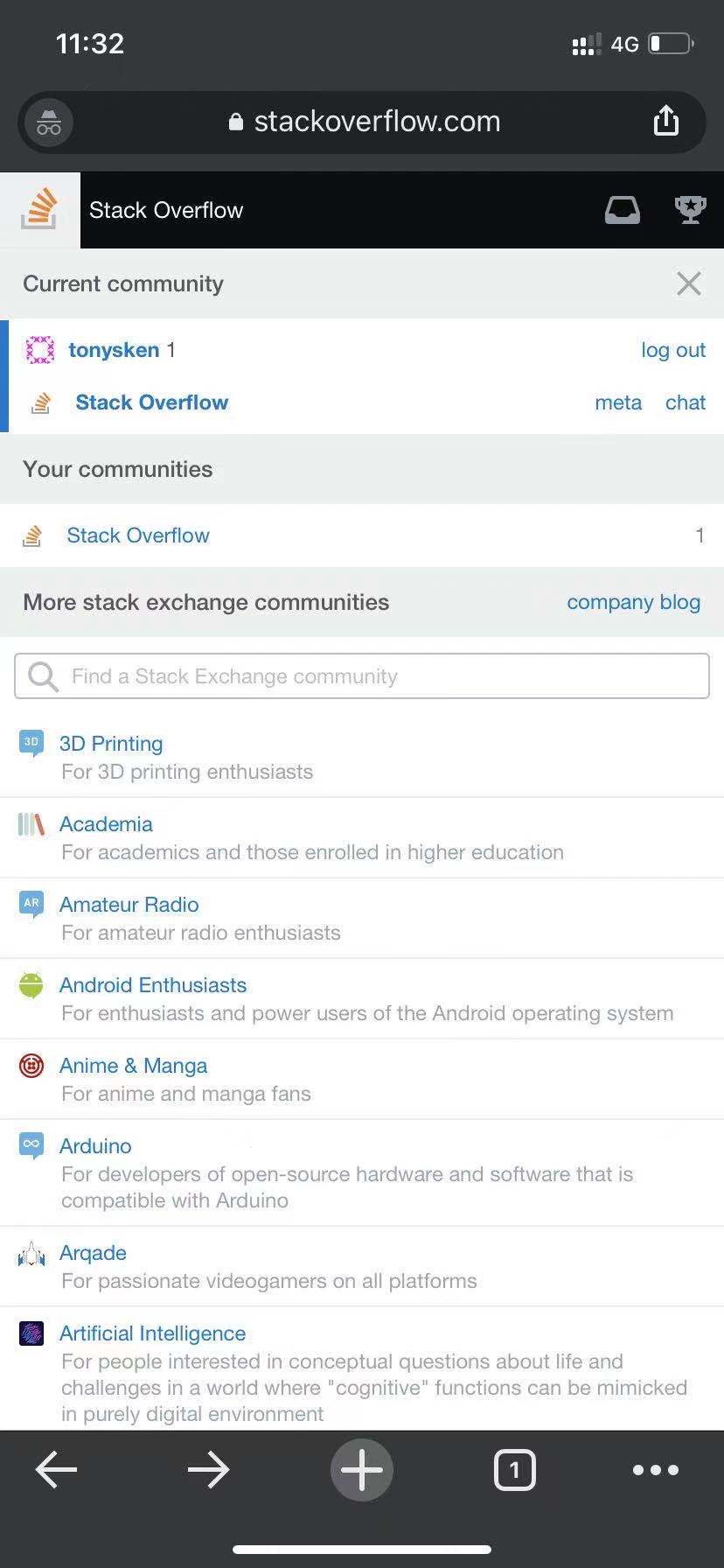Go forward with the browser forward arrow
Image resolution: width=724 pixels, height=1568 pixels.
[x=208, y=1470]
